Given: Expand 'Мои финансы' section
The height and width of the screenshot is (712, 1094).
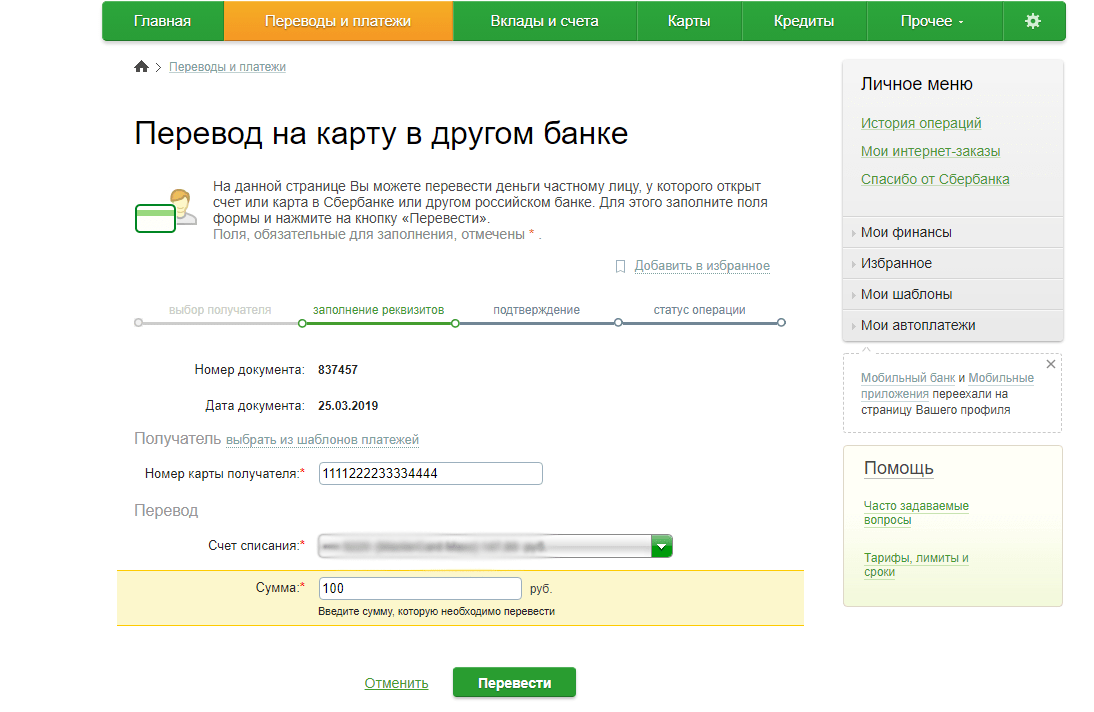Looking at the screenshot, I should (906, 232).
